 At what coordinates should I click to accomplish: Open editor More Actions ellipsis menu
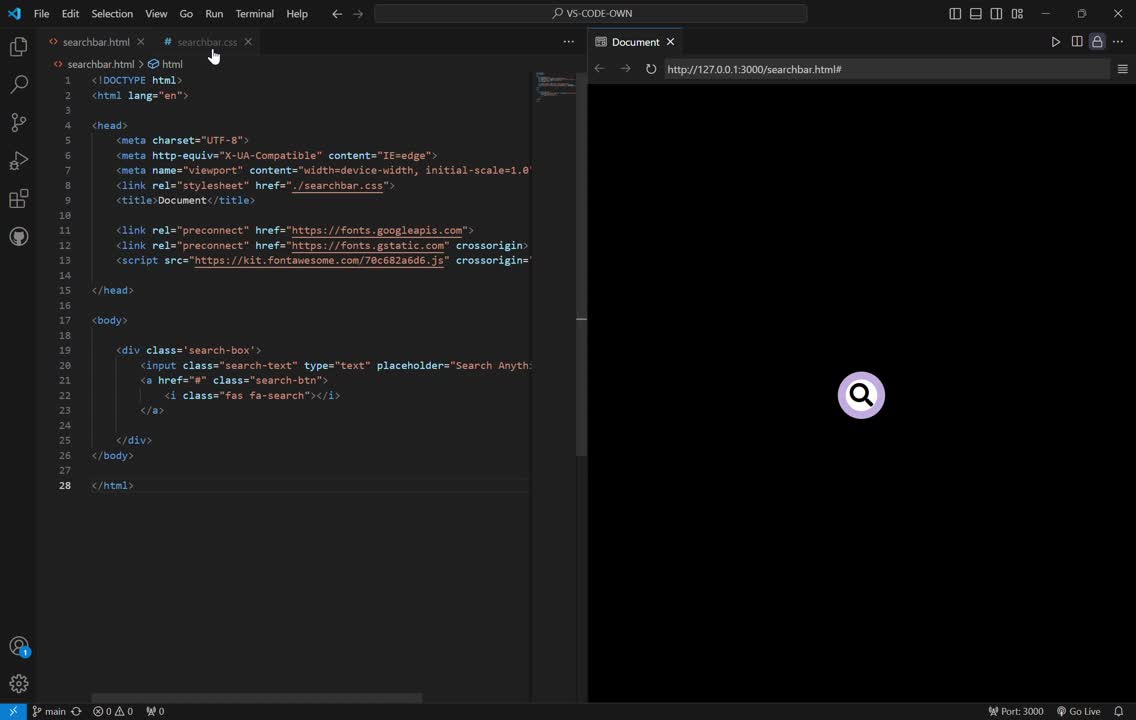[568, 42]
